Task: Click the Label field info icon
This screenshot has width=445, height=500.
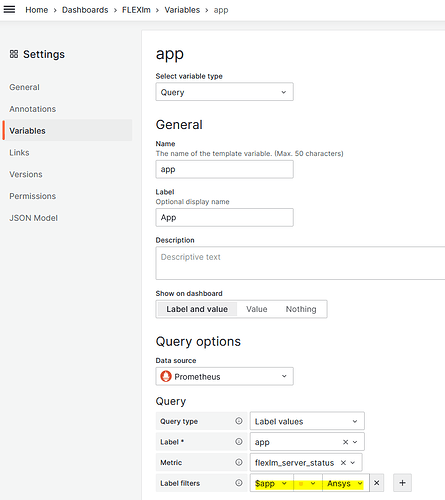Action: tap(239, 442)
